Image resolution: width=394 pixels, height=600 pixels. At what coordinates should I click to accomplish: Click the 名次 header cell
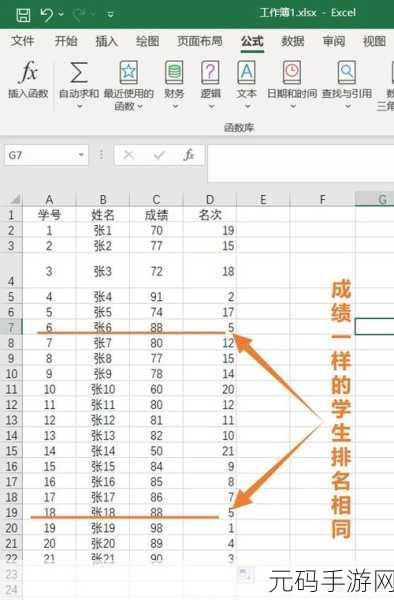210,215
